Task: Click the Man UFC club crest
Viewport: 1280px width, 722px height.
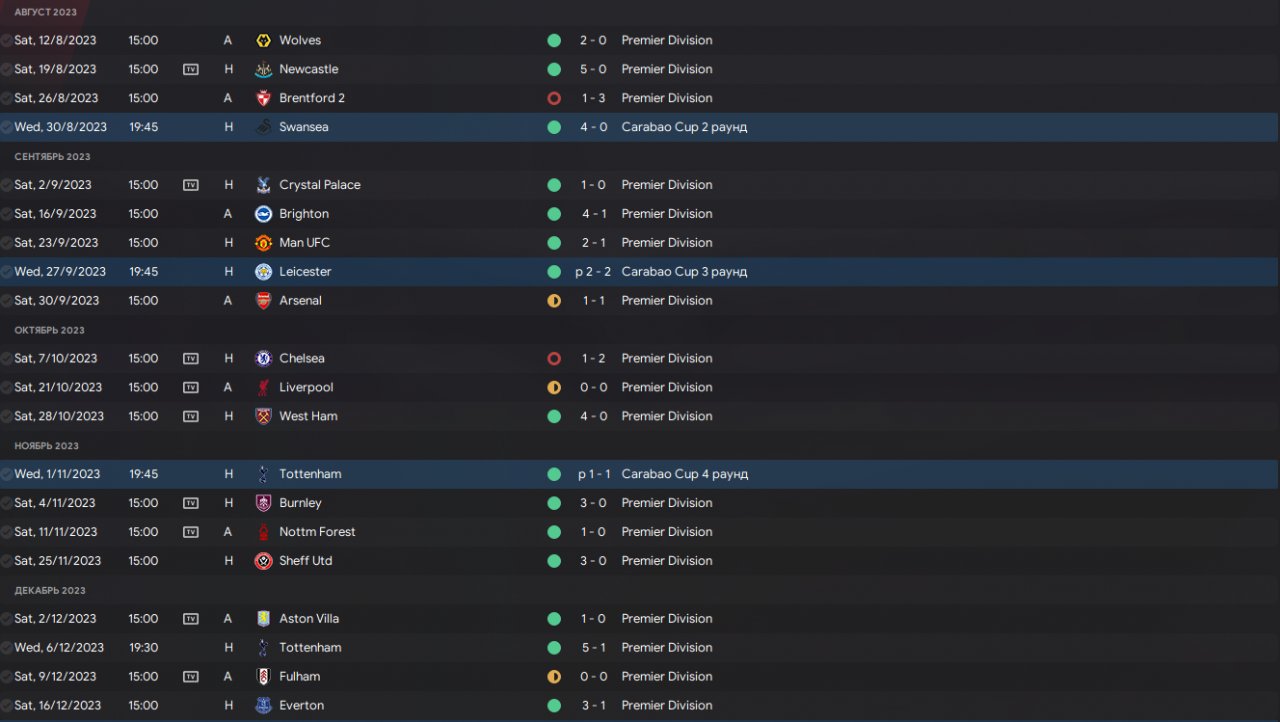Action: (263, 243)
